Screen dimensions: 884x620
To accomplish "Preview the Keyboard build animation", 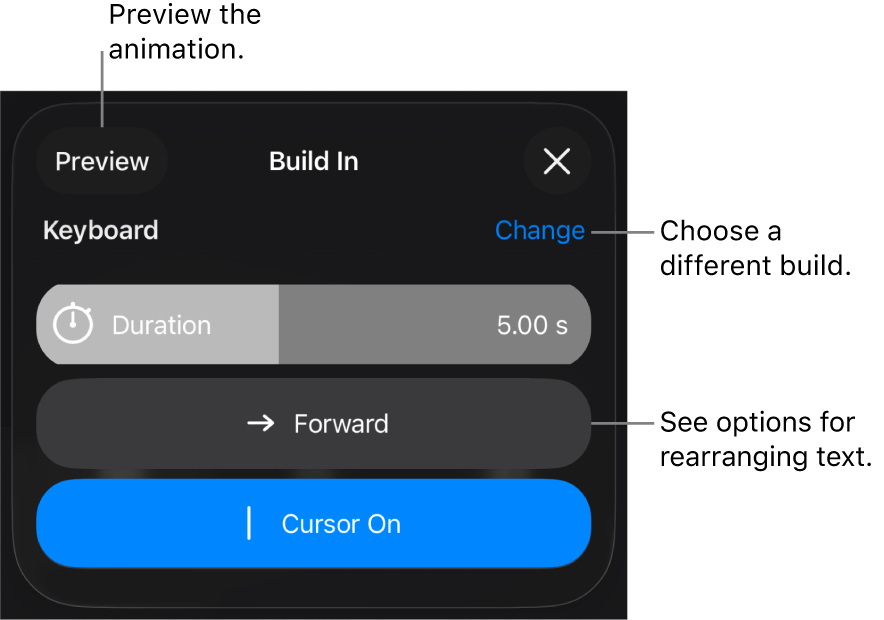I will pyautogui.click(x=101, y=160).
